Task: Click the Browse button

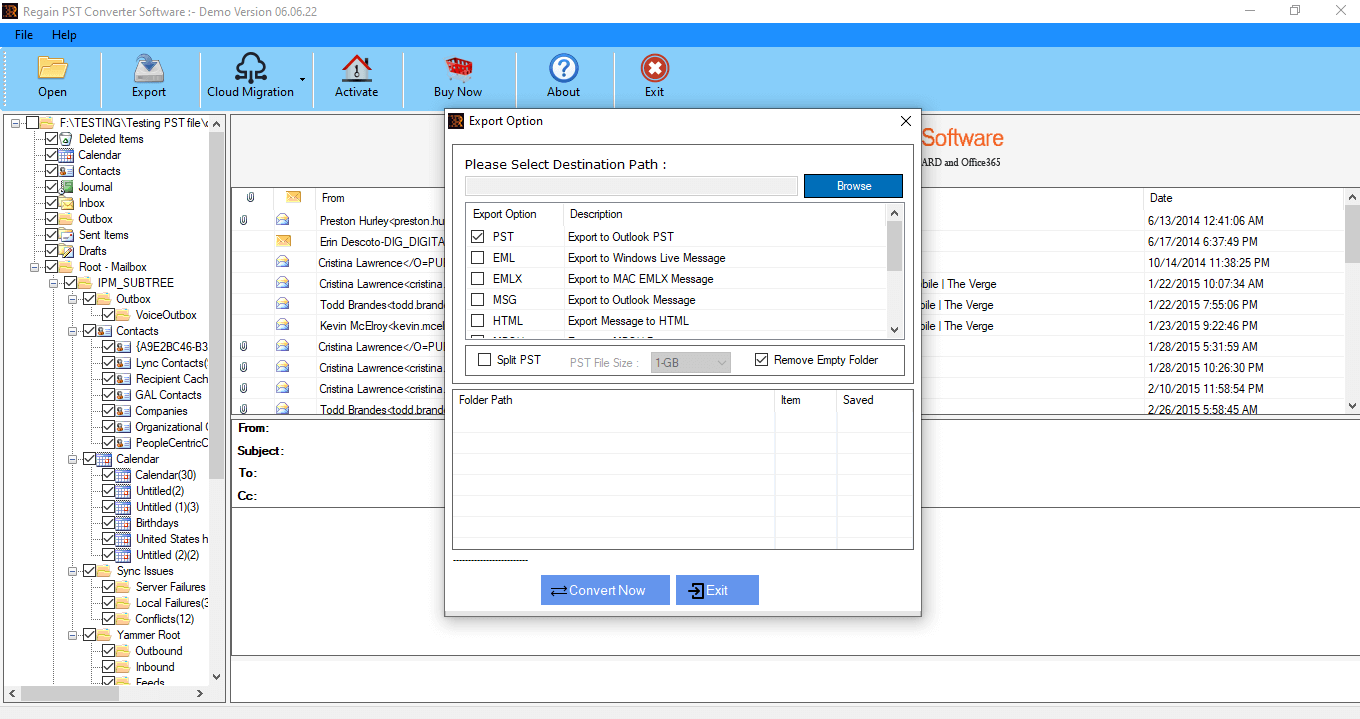Action: coord(853,186)
